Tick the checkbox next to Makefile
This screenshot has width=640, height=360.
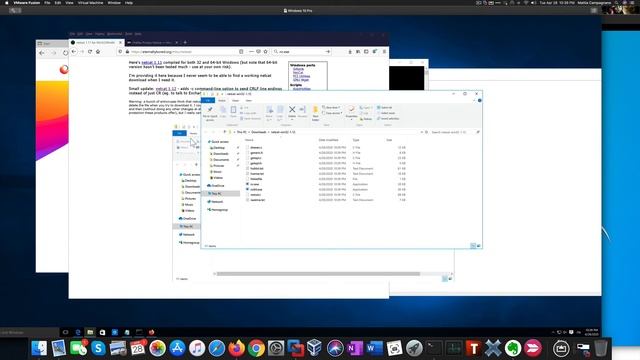pos(247,179)
